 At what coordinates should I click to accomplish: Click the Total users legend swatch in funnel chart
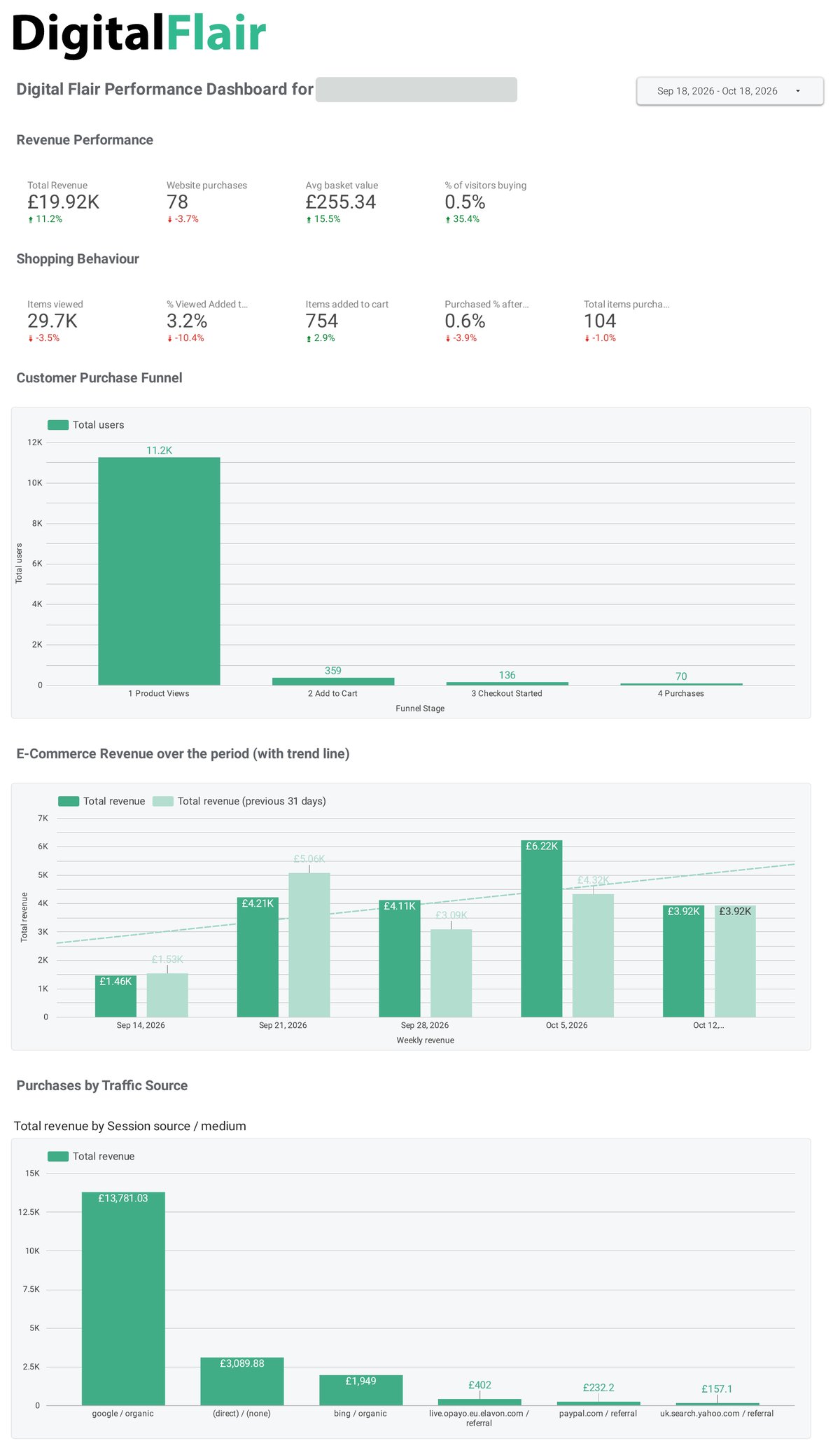pyautogui.click(x=58, y=425)
